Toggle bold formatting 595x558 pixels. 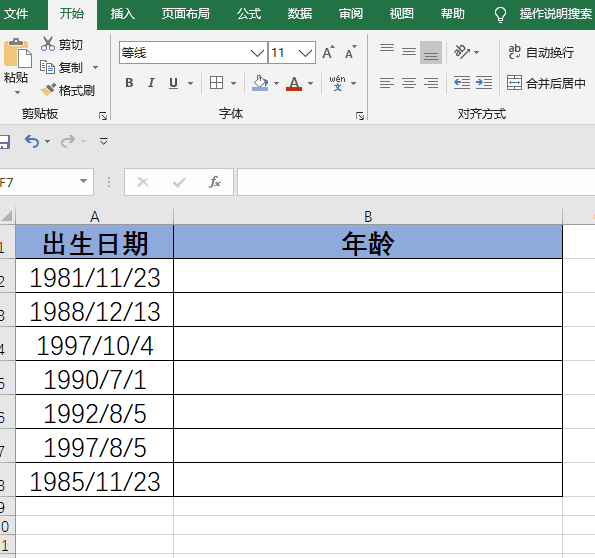point(129,83)
